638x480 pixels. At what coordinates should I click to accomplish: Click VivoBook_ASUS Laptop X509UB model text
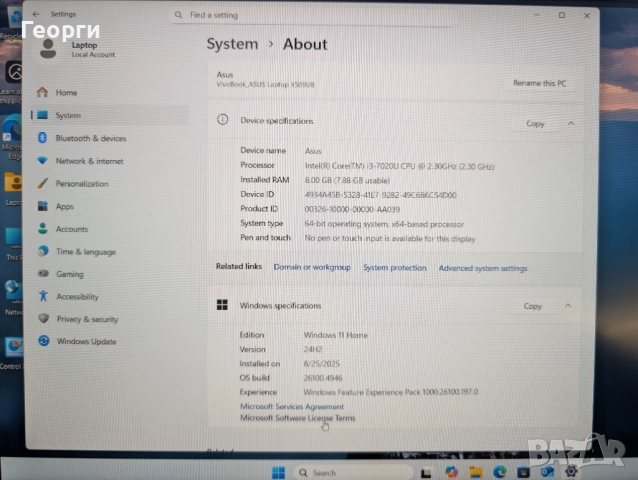click(265, 85)
